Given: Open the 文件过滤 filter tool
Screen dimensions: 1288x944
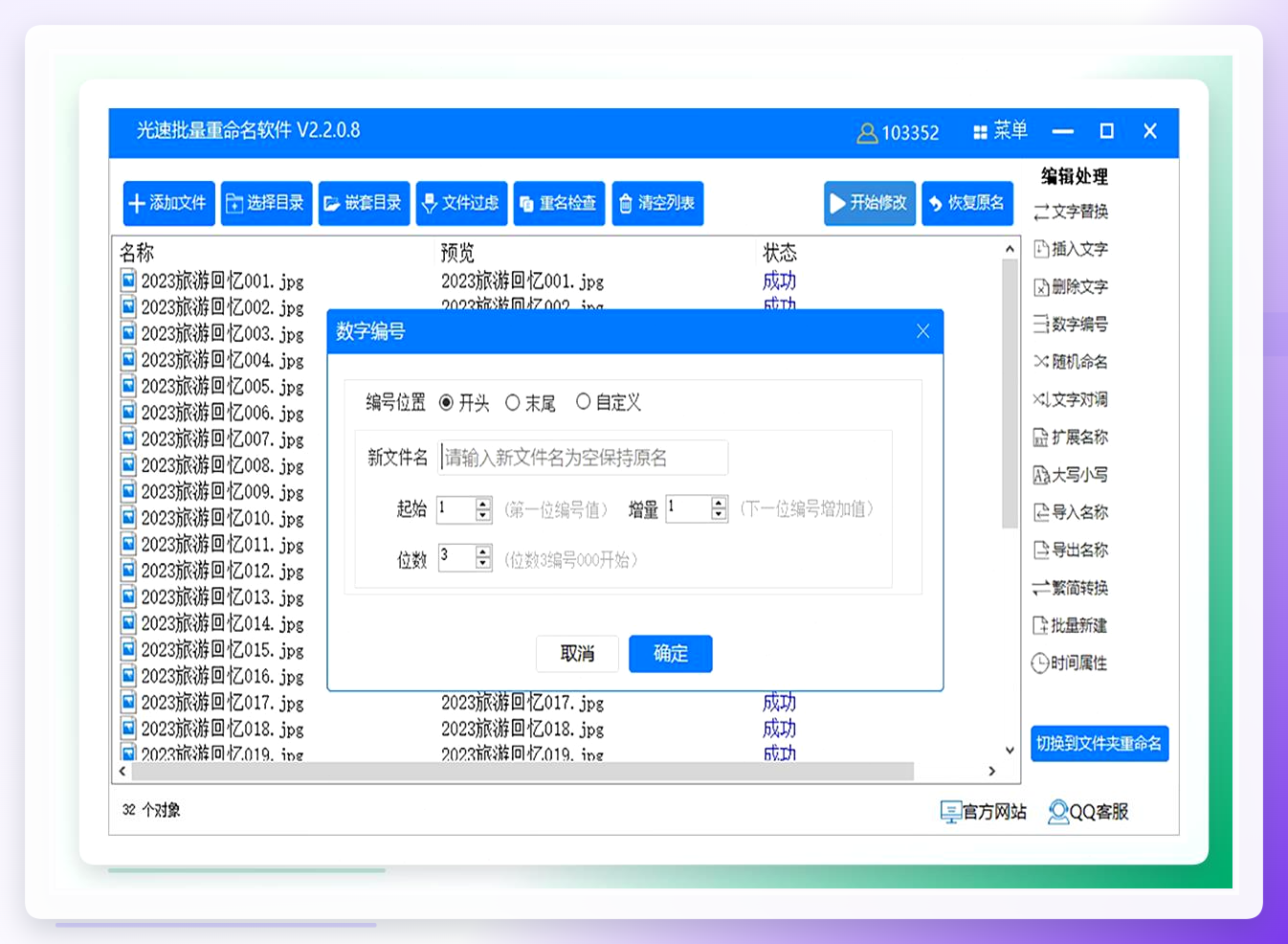Looking at the screenshot, I should 461,203.
